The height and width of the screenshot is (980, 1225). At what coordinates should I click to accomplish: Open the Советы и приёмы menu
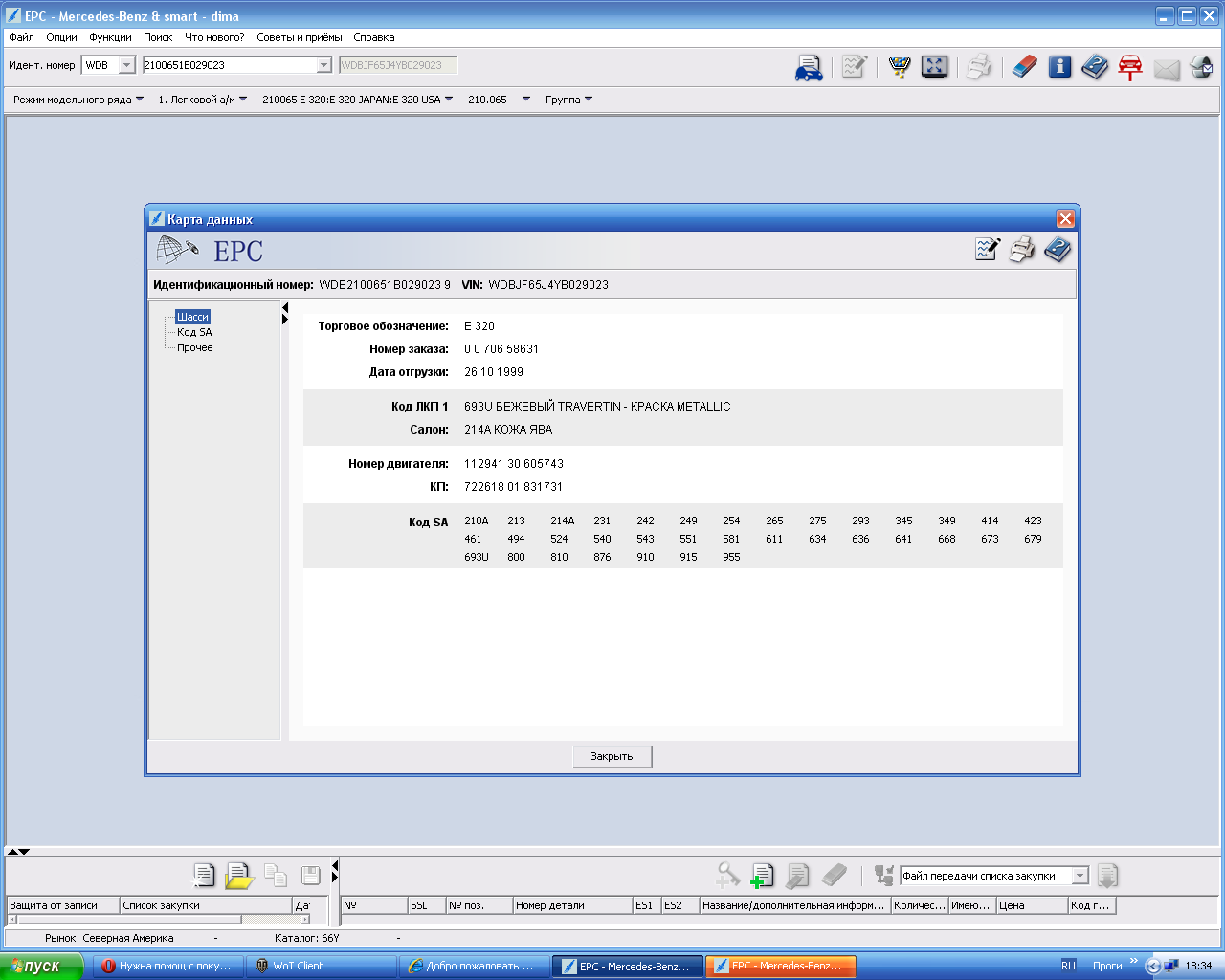tap(299, 37)
